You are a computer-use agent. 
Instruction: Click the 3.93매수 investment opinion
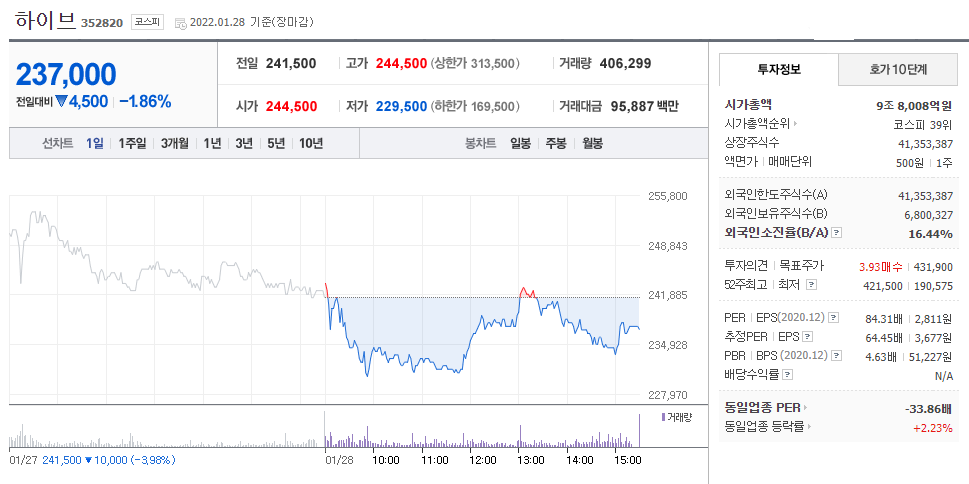tap(881, 267)
